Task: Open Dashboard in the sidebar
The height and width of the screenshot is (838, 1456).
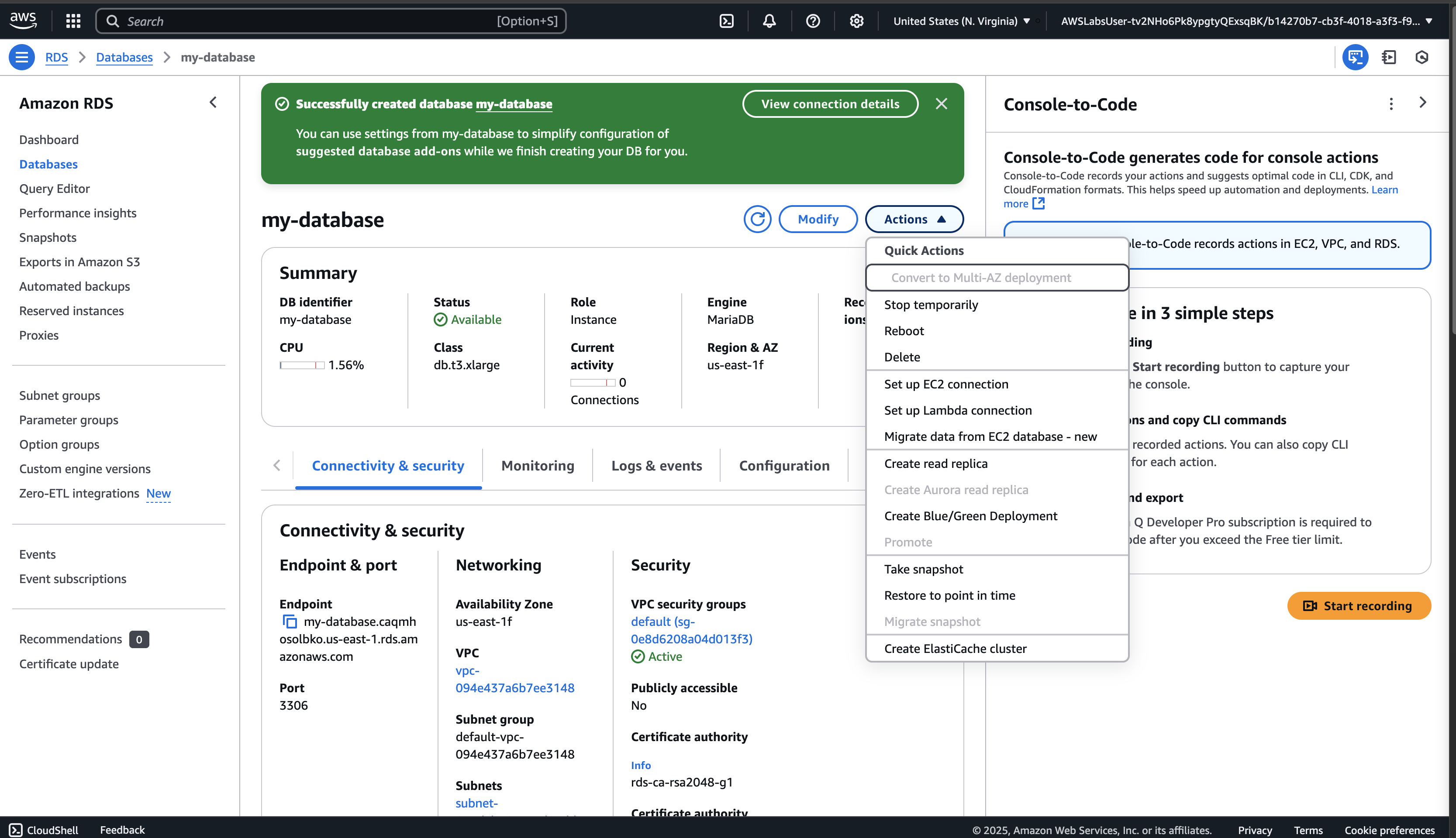Action: pyautogui.click(x=49, y=140)
